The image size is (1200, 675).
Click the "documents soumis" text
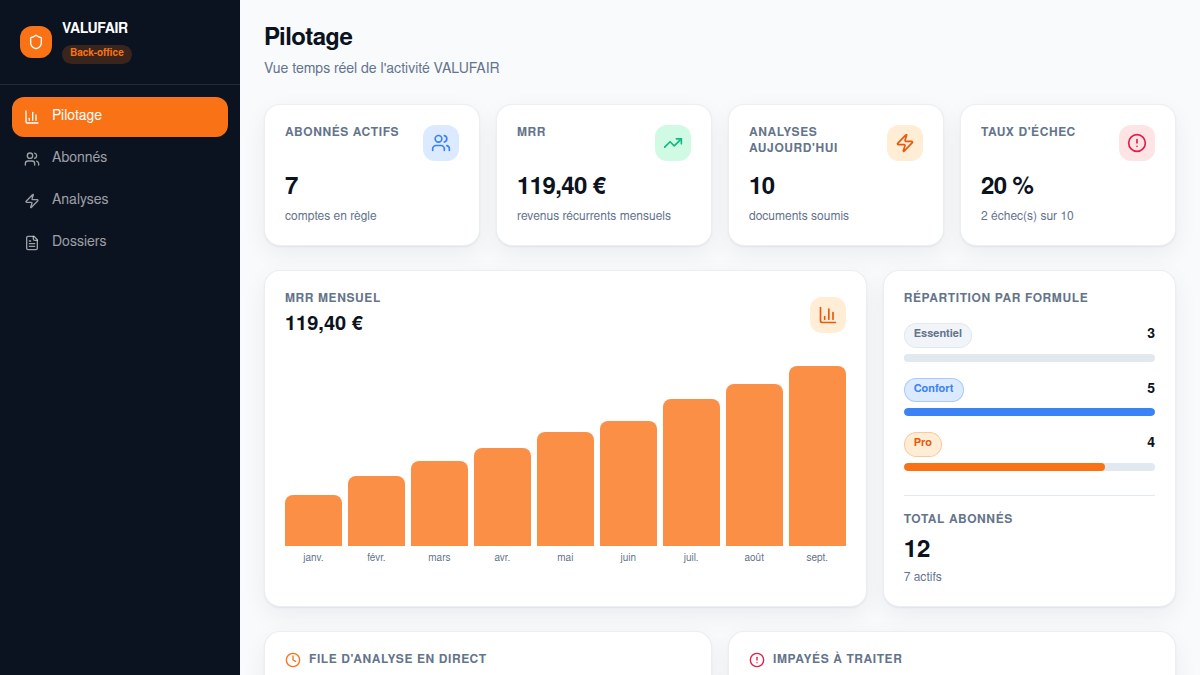point(799,216)
